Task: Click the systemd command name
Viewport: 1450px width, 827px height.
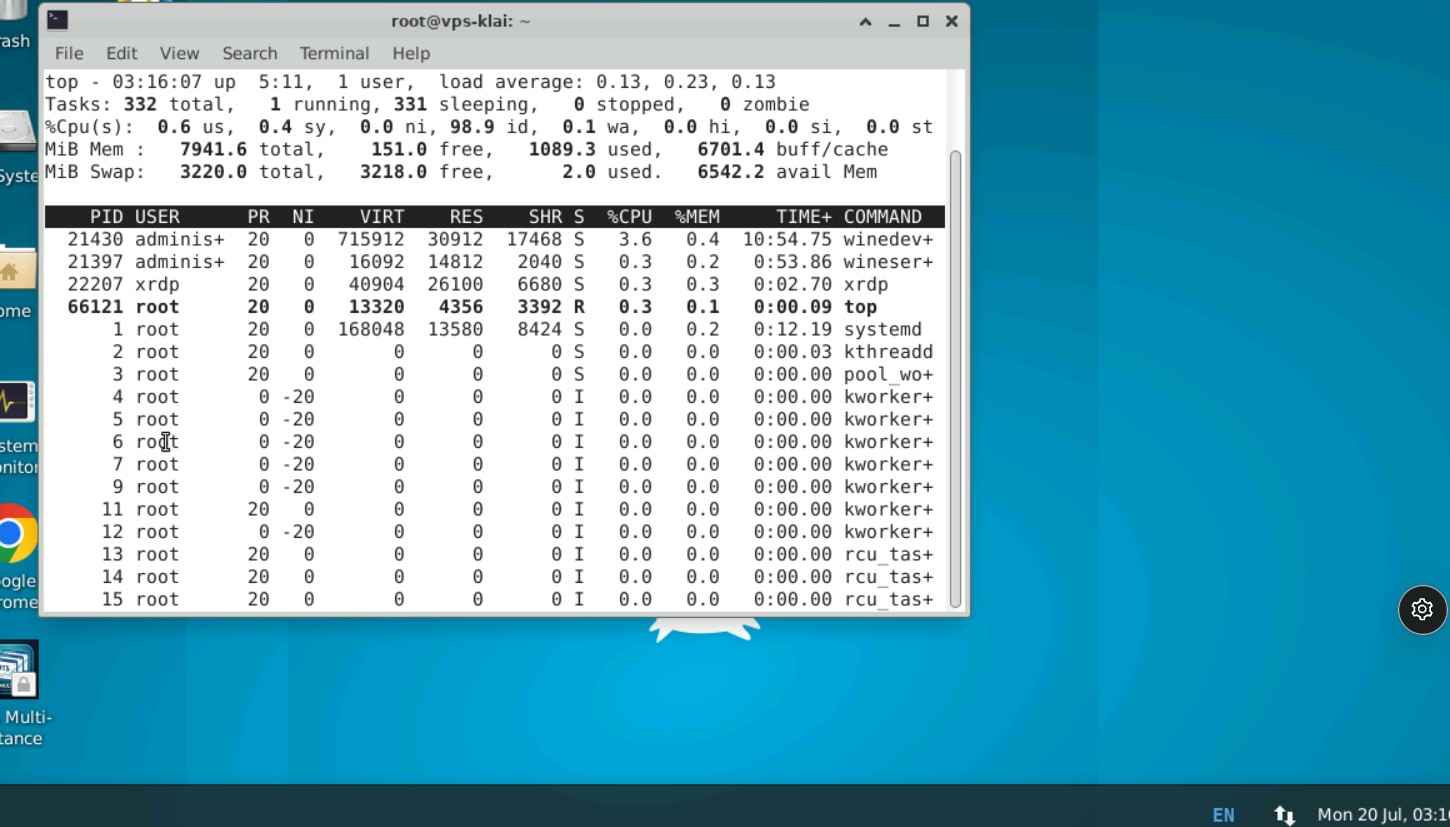Action: click(x=883, y=330)
